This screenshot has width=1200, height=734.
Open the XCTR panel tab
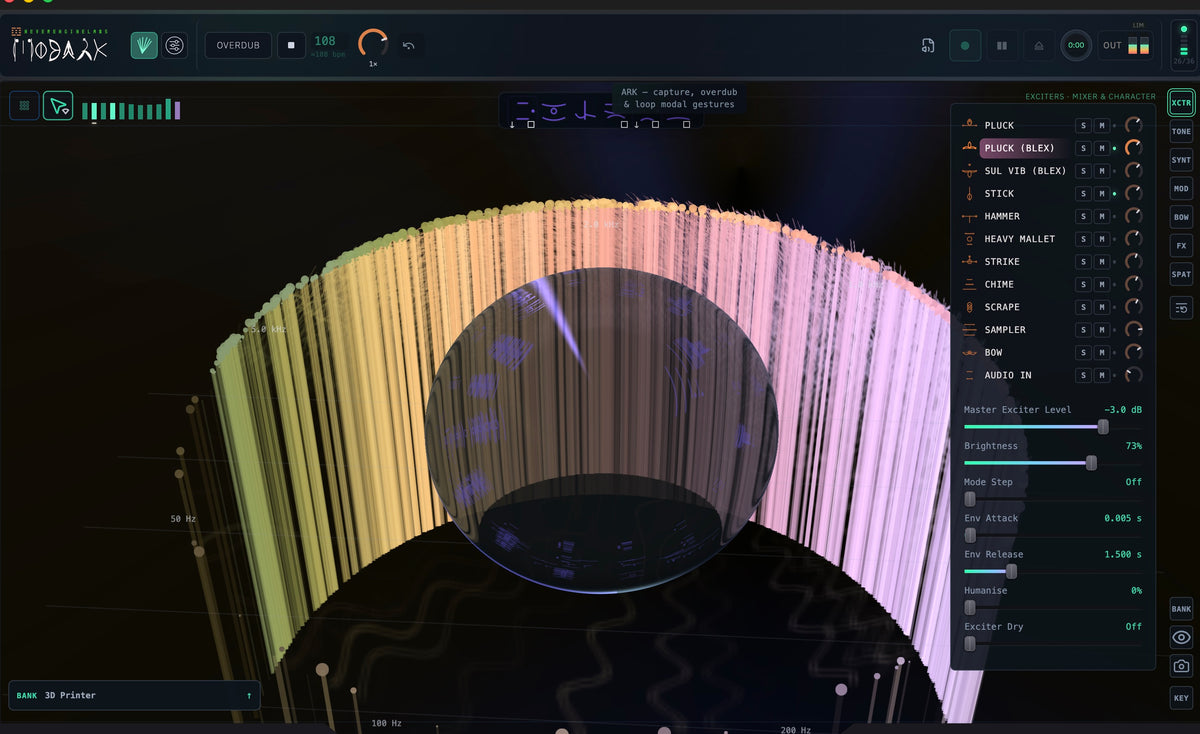[x=1181, y=103]
